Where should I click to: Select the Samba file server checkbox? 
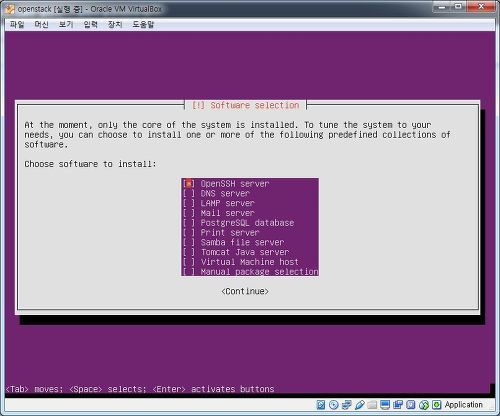(x=189, y=243)
